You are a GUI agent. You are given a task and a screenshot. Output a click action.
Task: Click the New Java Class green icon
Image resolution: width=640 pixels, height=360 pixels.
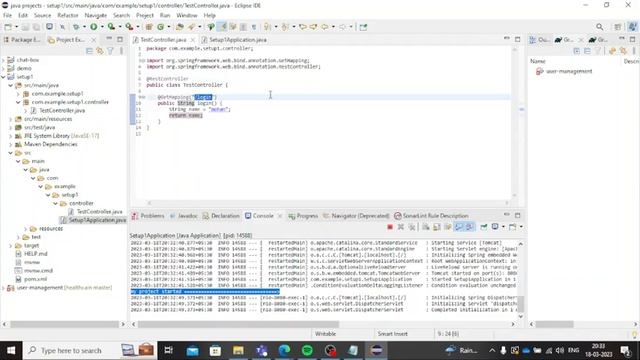[x=160, y=27]
